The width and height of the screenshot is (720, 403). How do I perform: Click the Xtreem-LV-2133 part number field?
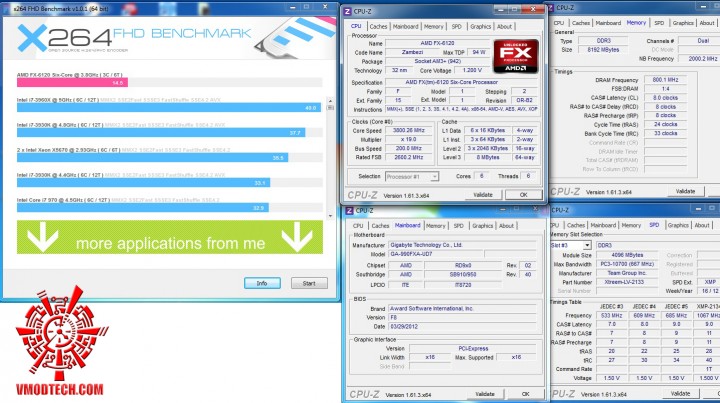627,282
